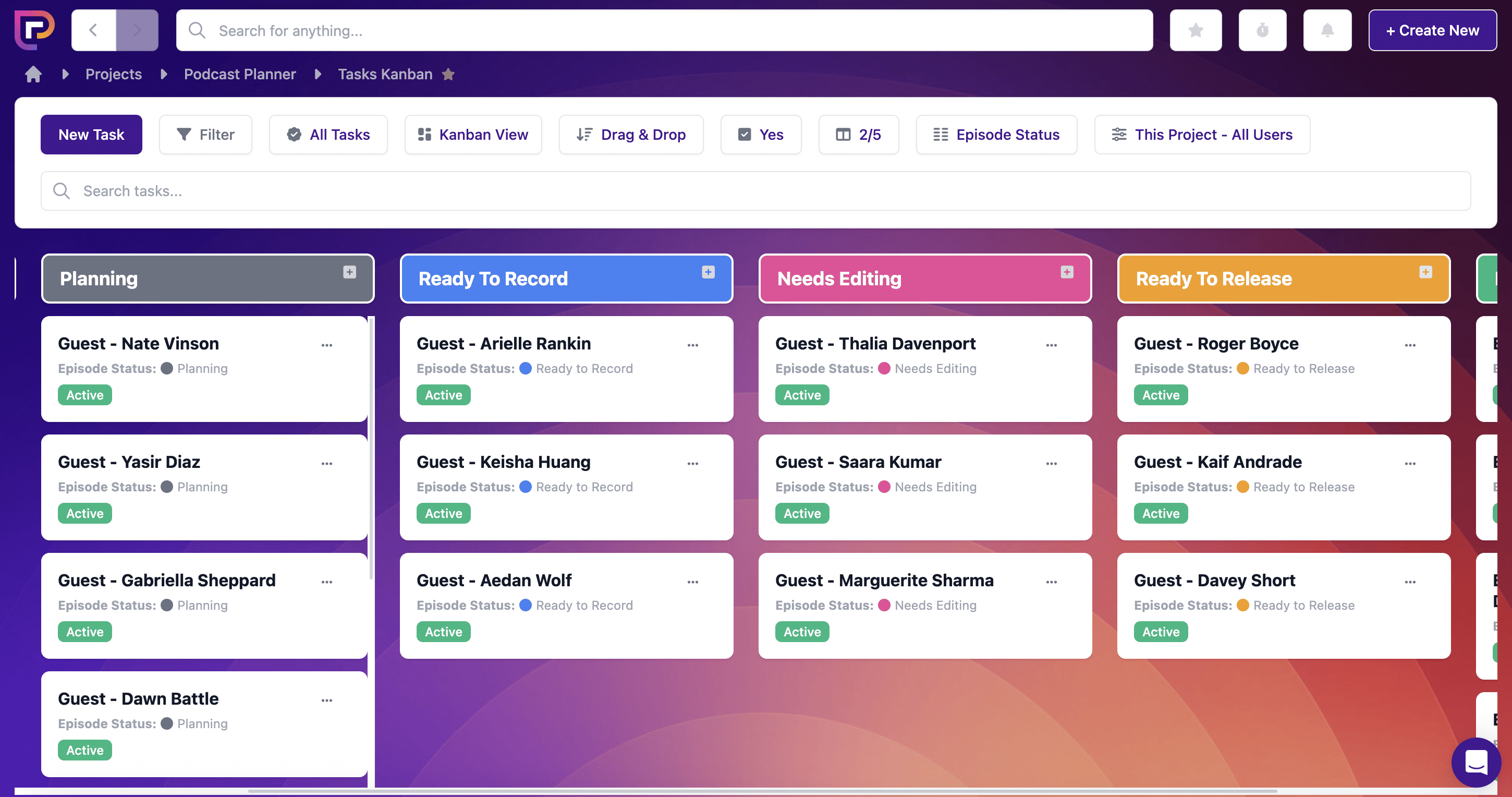Open options menu on Nate Vinson card
The height and width of the screenshot is (797, 1512).
pos(327,345)
